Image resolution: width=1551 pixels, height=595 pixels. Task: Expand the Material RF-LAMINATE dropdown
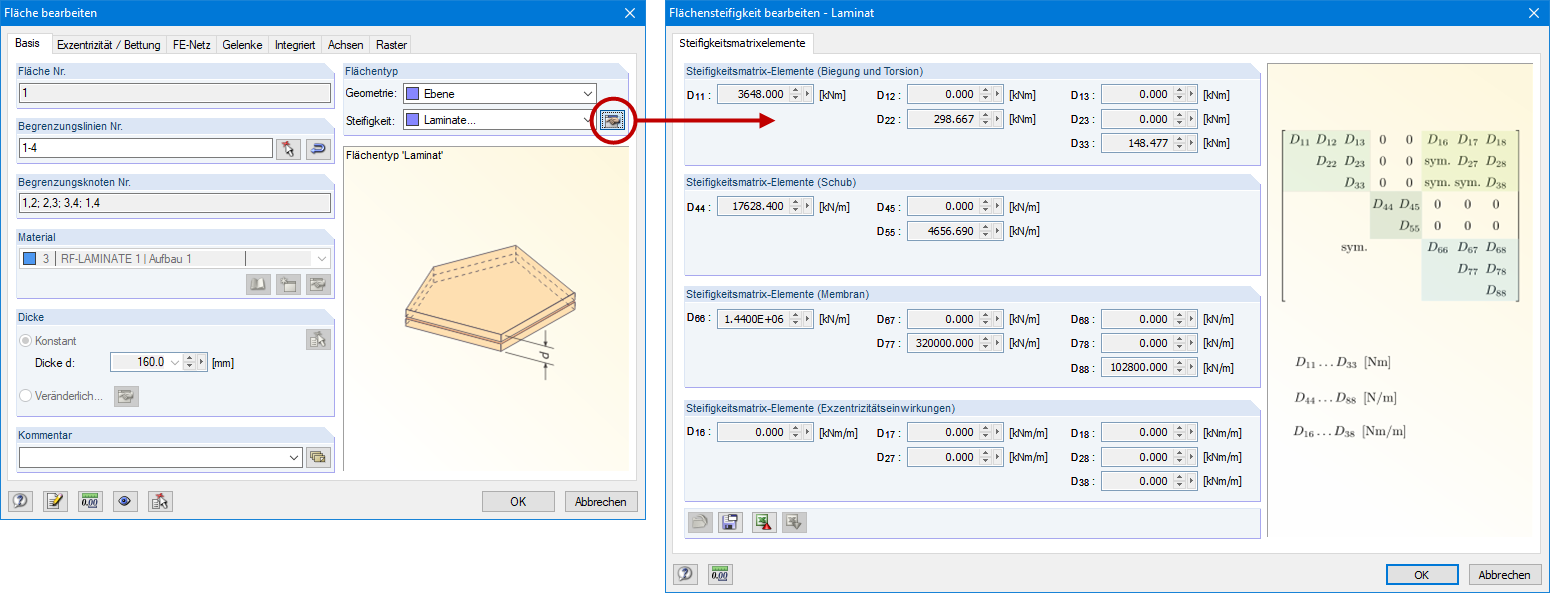click(x=321, y=259)
